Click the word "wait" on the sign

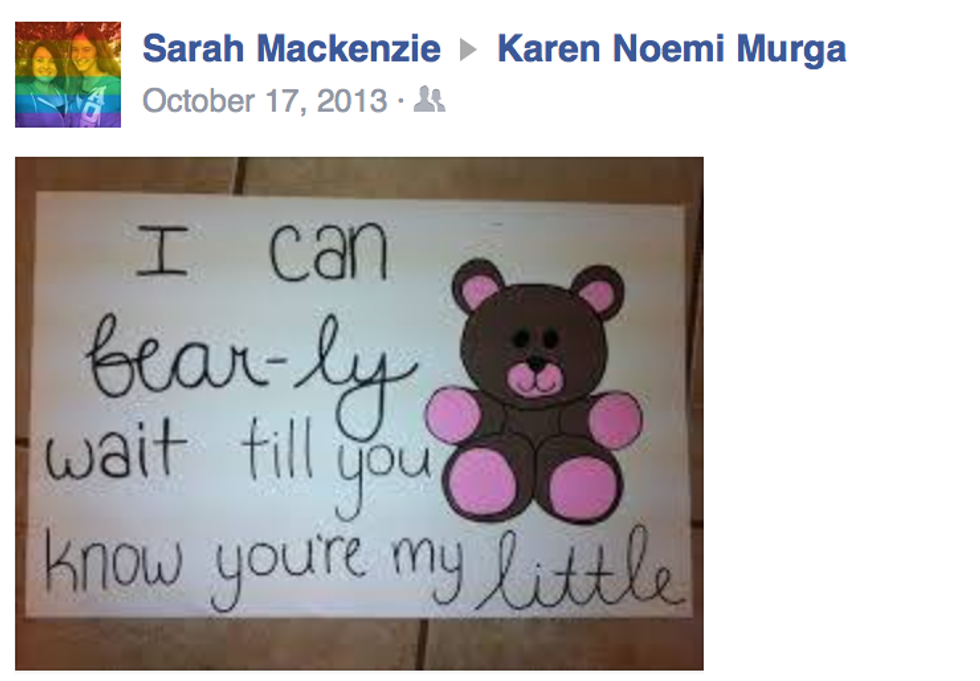(116, 448)
